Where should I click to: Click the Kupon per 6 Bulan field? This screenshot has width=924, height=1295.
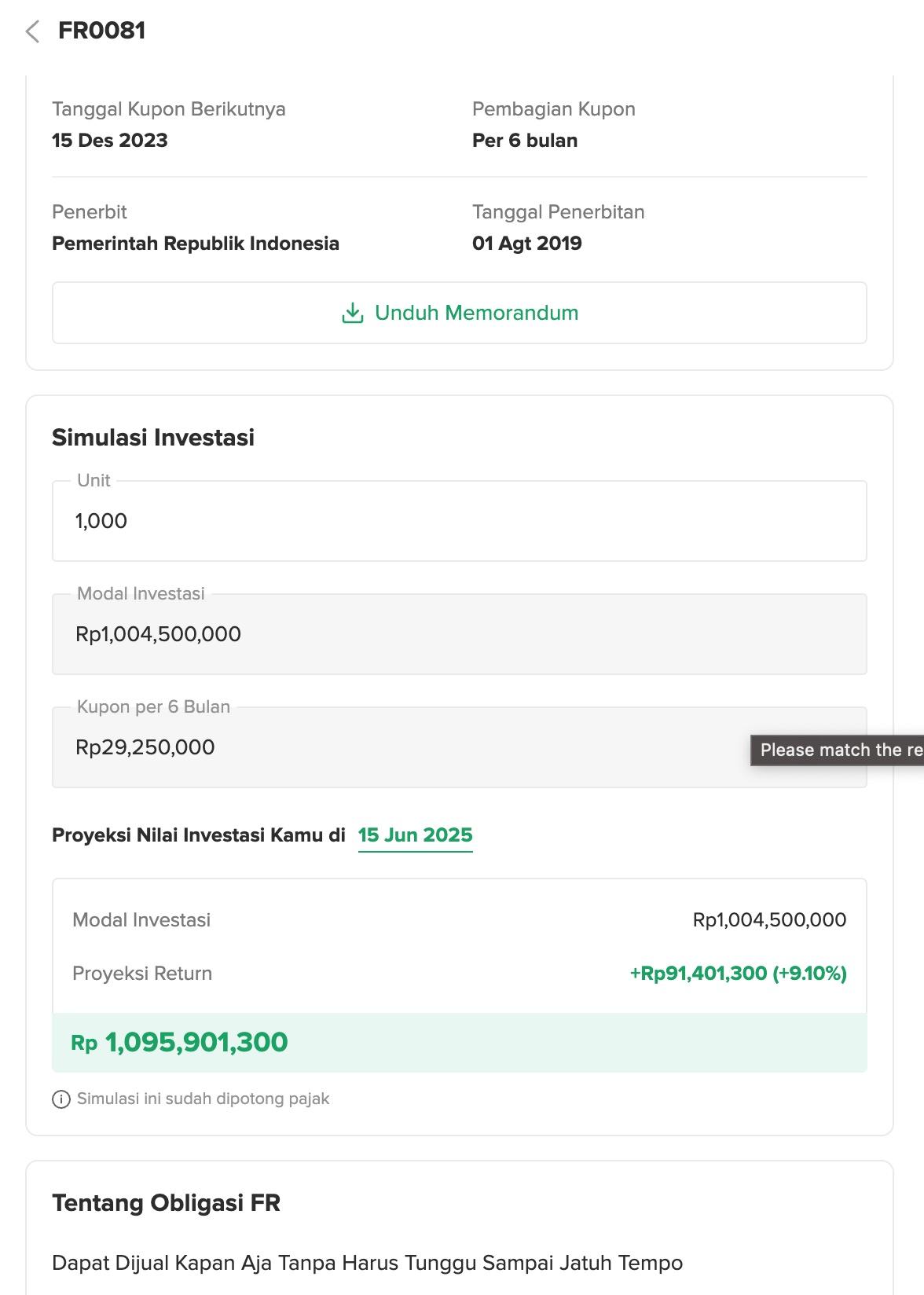[x=460, y=747]
